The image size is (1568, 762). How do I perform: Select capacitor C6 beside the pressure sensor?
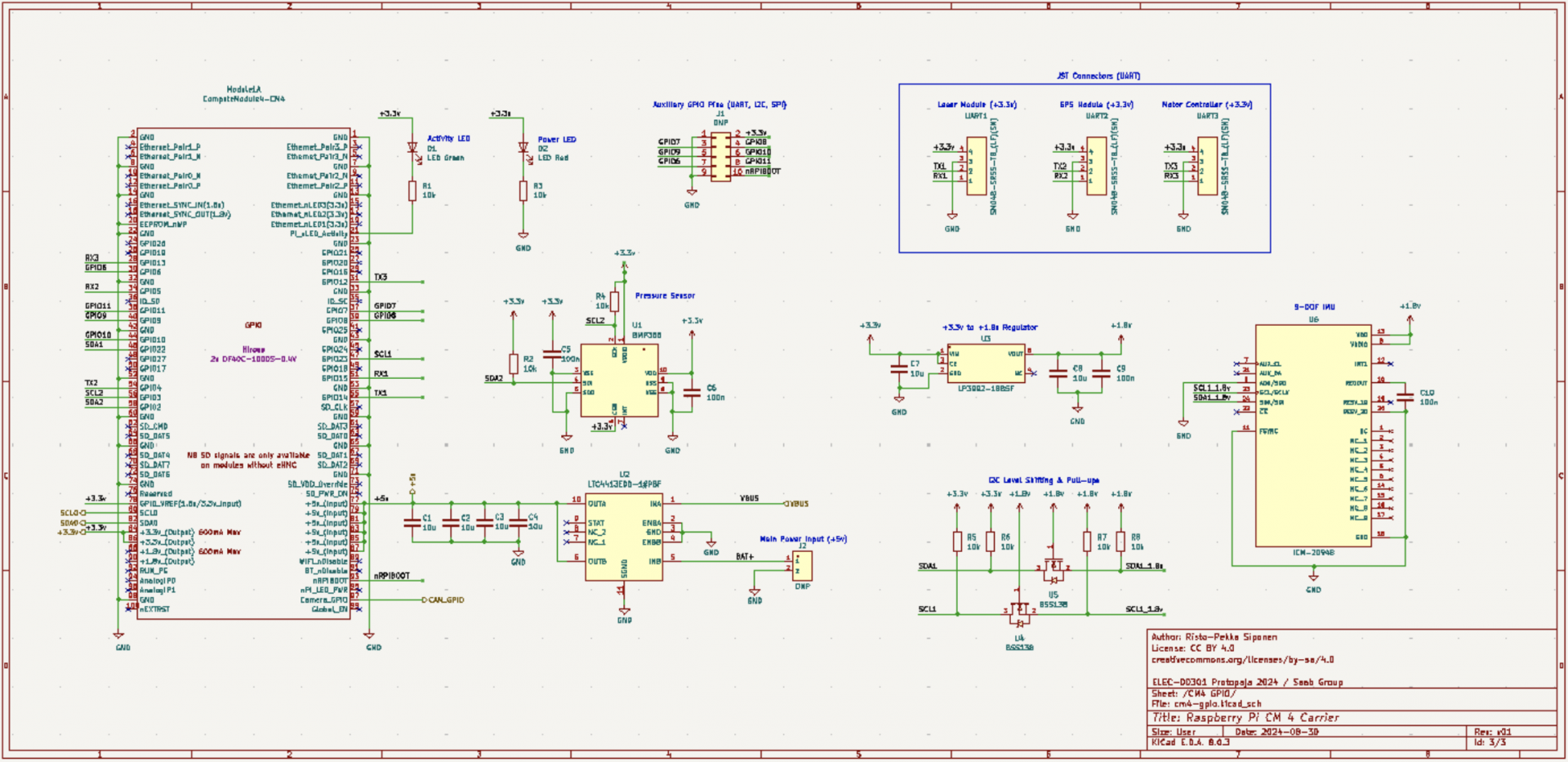[692, 393]
